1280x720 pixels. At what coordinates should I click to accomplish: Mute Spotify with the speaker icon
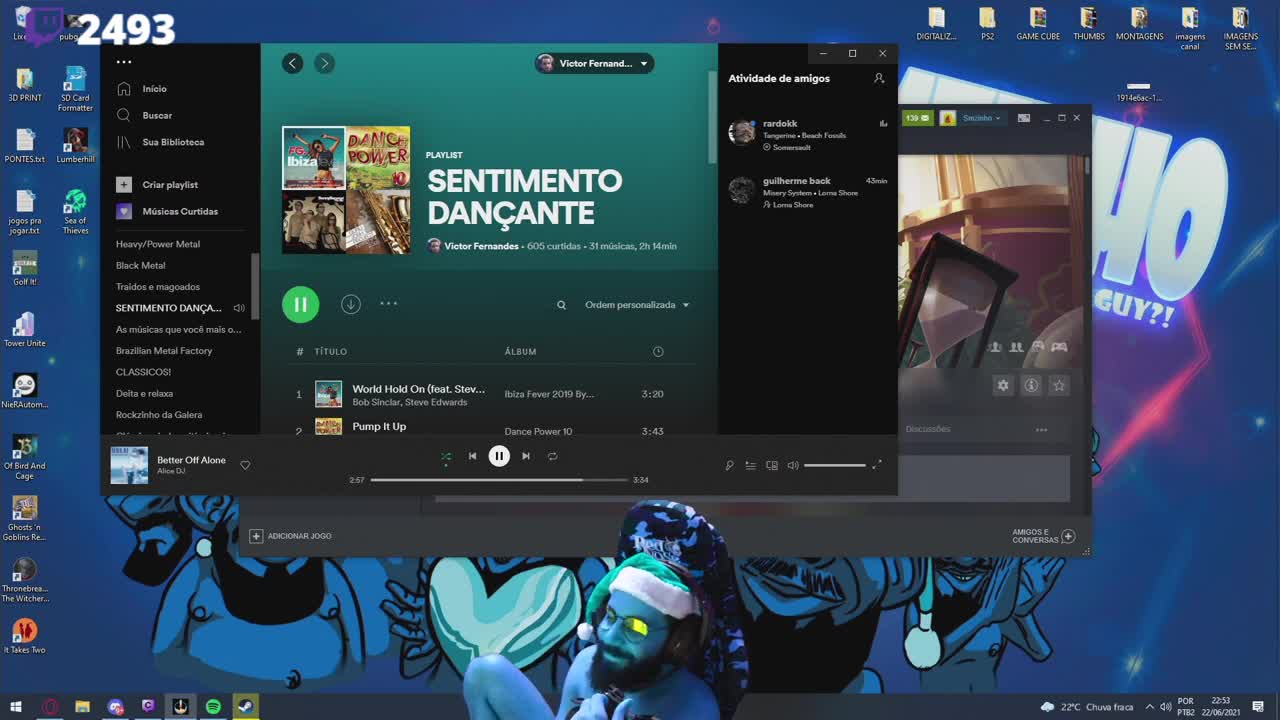pyautogui.click(x=793, y=465)
